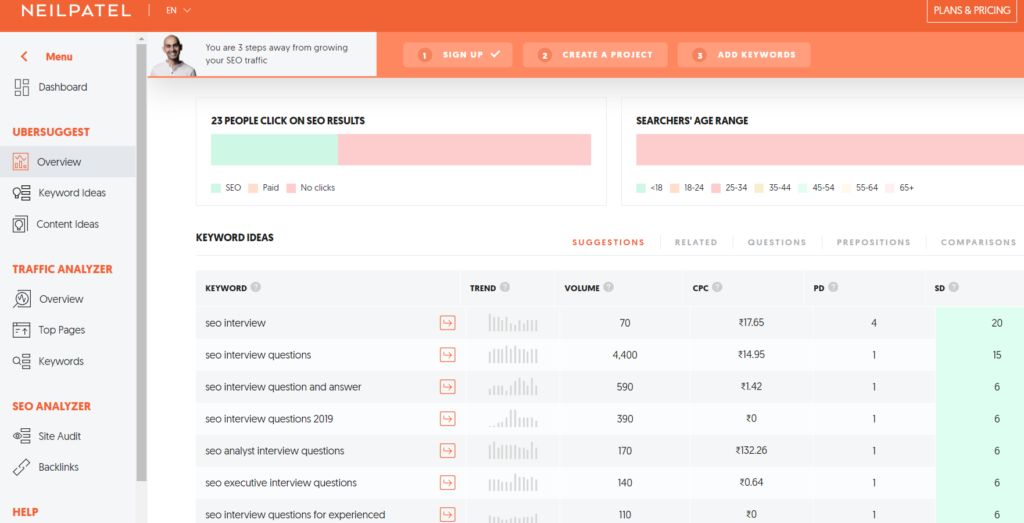Click the UBERSUGGEST section heading
This screenshot has height=523, width=1024.
[51, 132]
